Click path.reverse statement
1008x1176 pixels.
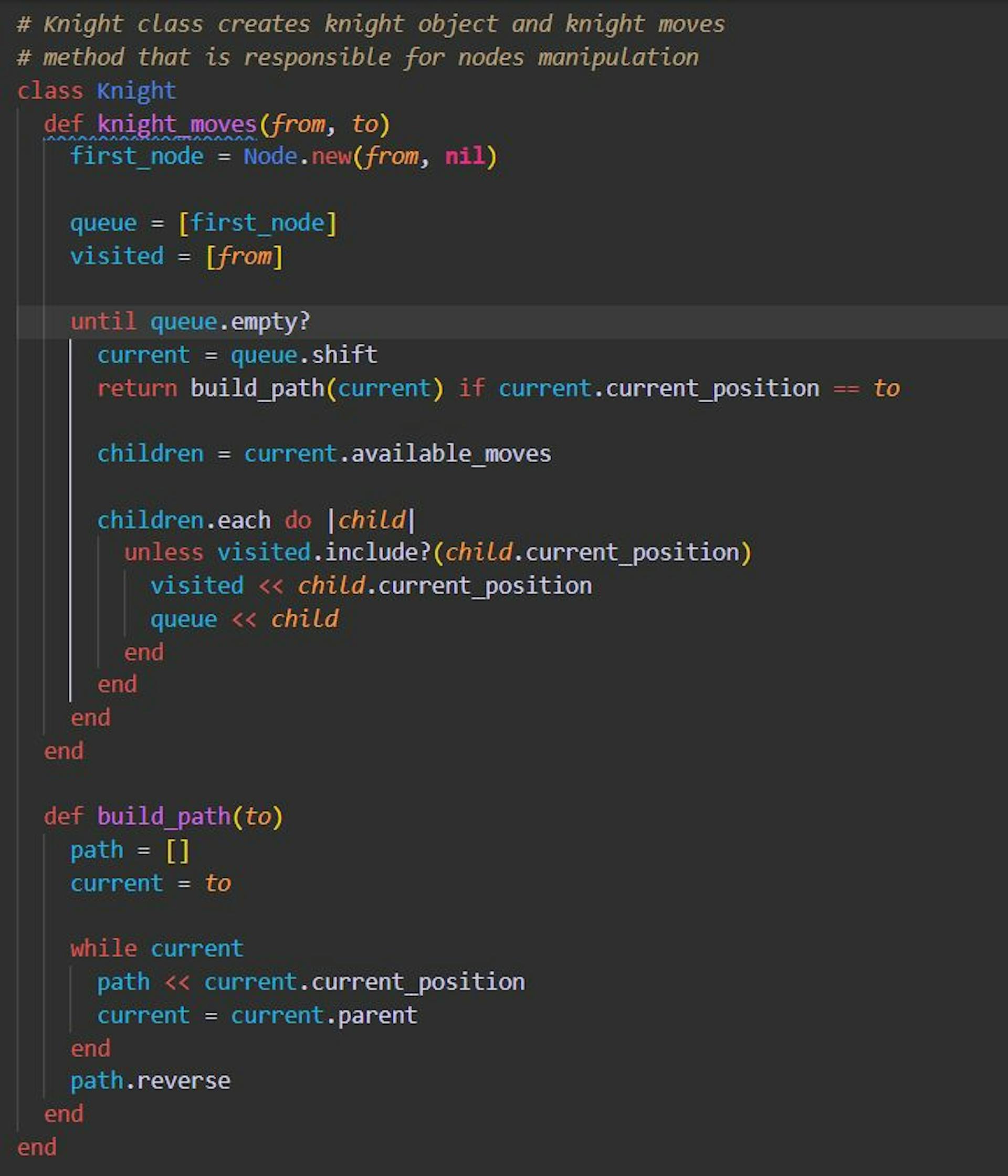point(150,1081)
